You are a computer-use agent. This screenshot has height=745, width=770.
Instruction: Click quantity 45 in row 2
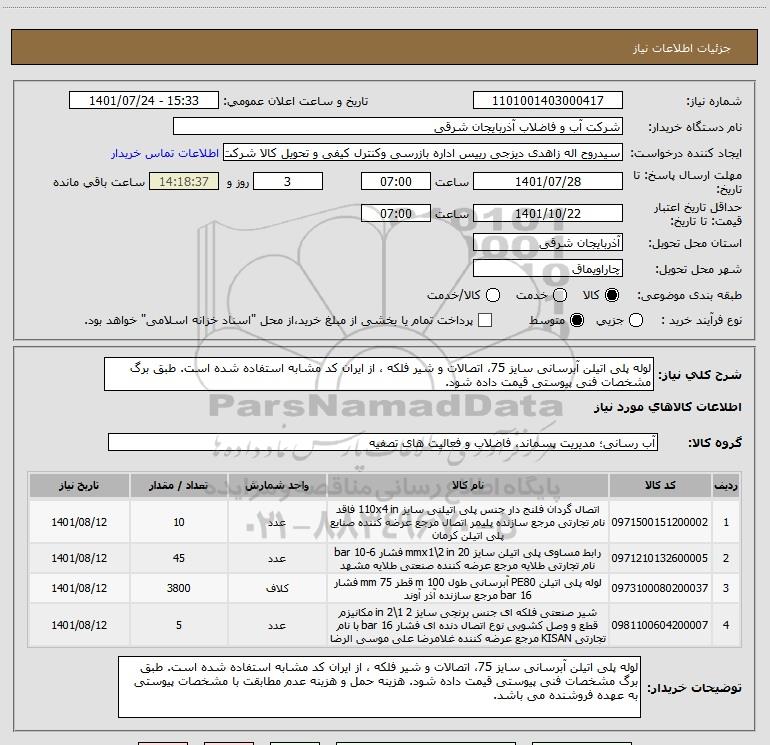(x=179, y=558)
